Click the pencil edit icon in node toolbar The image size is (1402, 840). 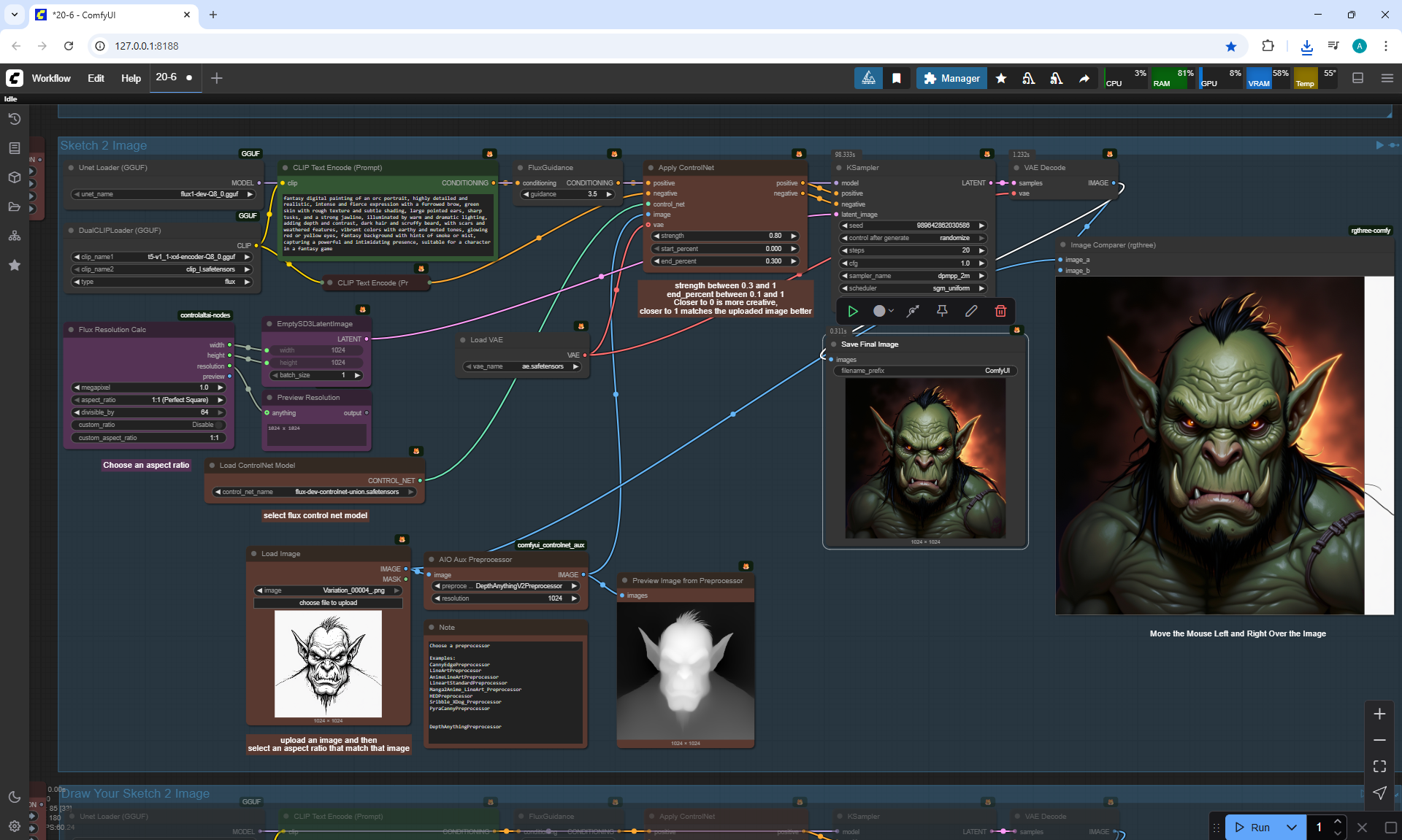click(971, 311)
